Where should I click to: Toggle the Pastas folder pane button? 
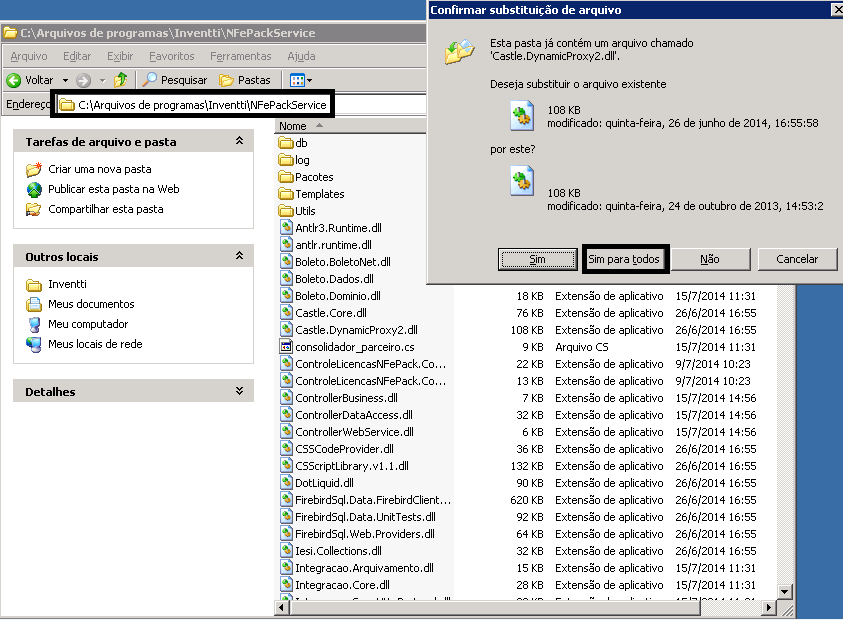245,80
